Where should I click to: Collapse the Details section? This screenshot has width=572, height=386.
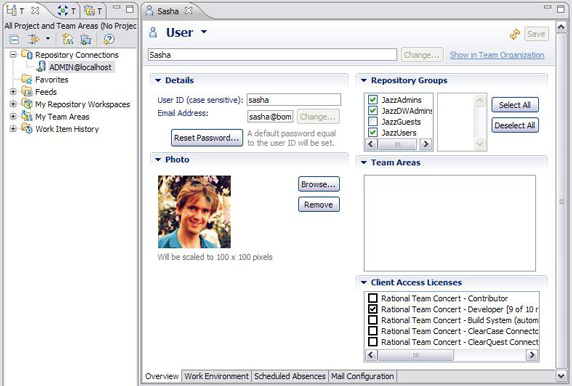click(x=158, y=80)
